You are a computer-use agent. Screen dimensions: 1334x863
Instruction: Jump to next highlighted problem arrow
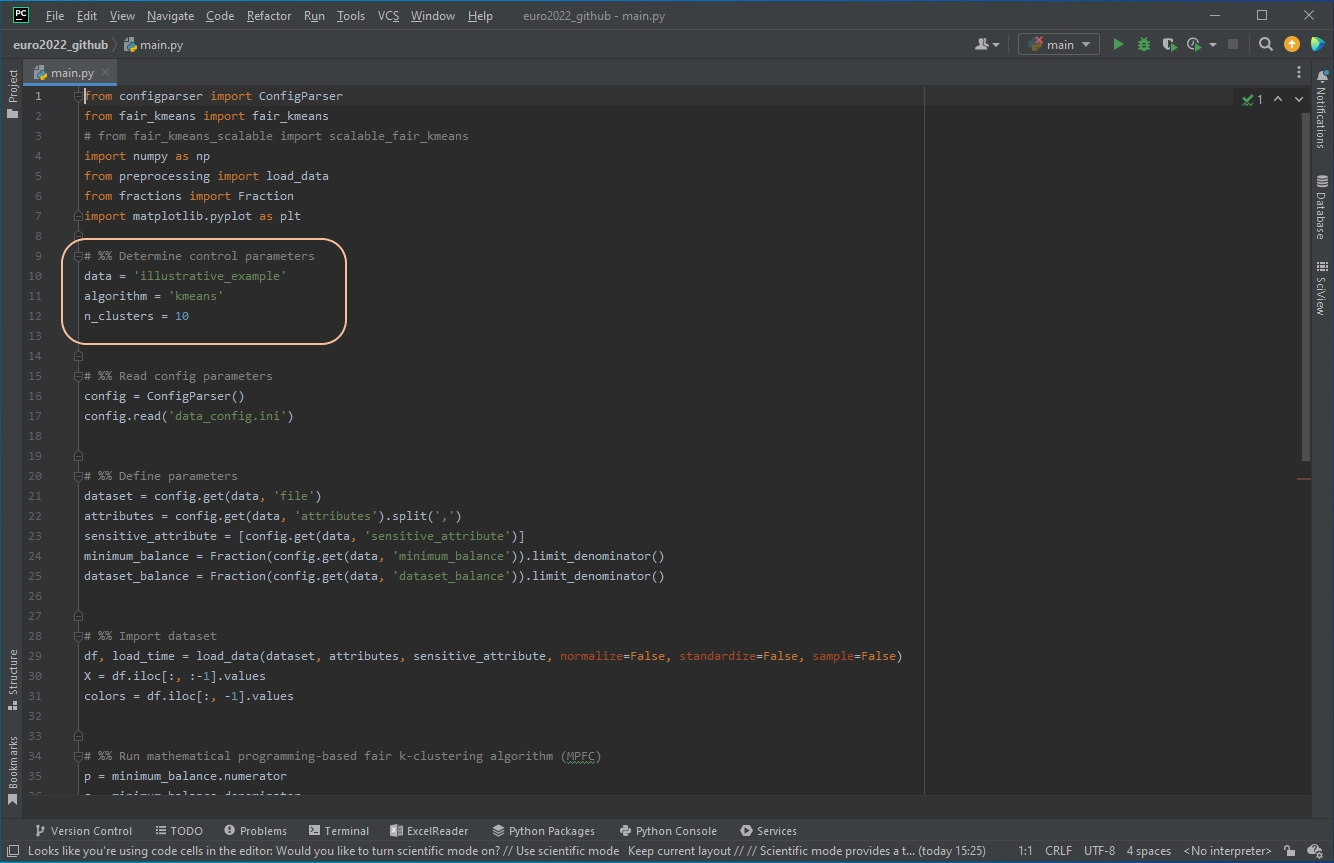(1299, 99)
